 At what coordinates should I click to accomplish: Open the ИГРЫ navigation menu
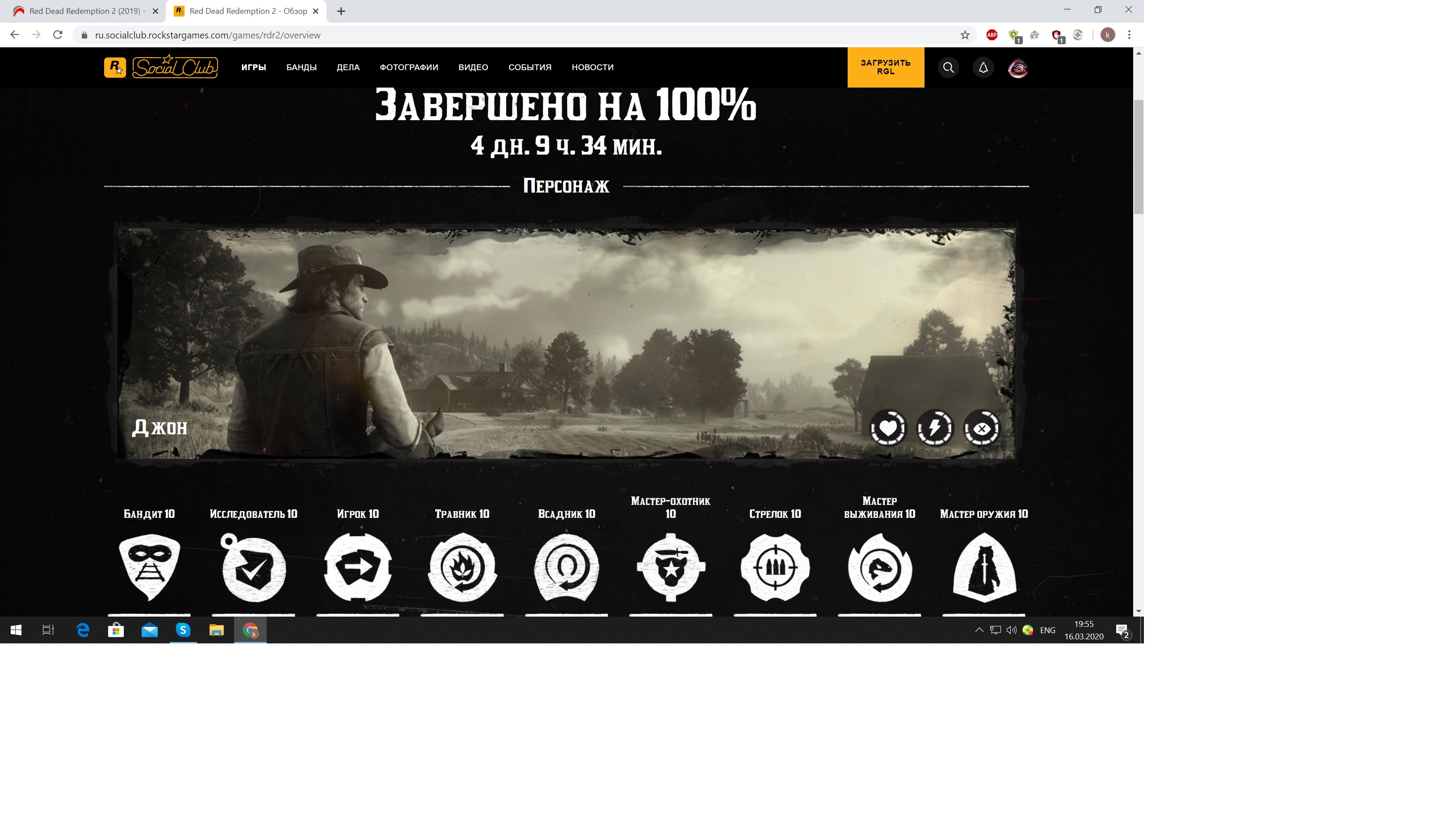(253, 67)
